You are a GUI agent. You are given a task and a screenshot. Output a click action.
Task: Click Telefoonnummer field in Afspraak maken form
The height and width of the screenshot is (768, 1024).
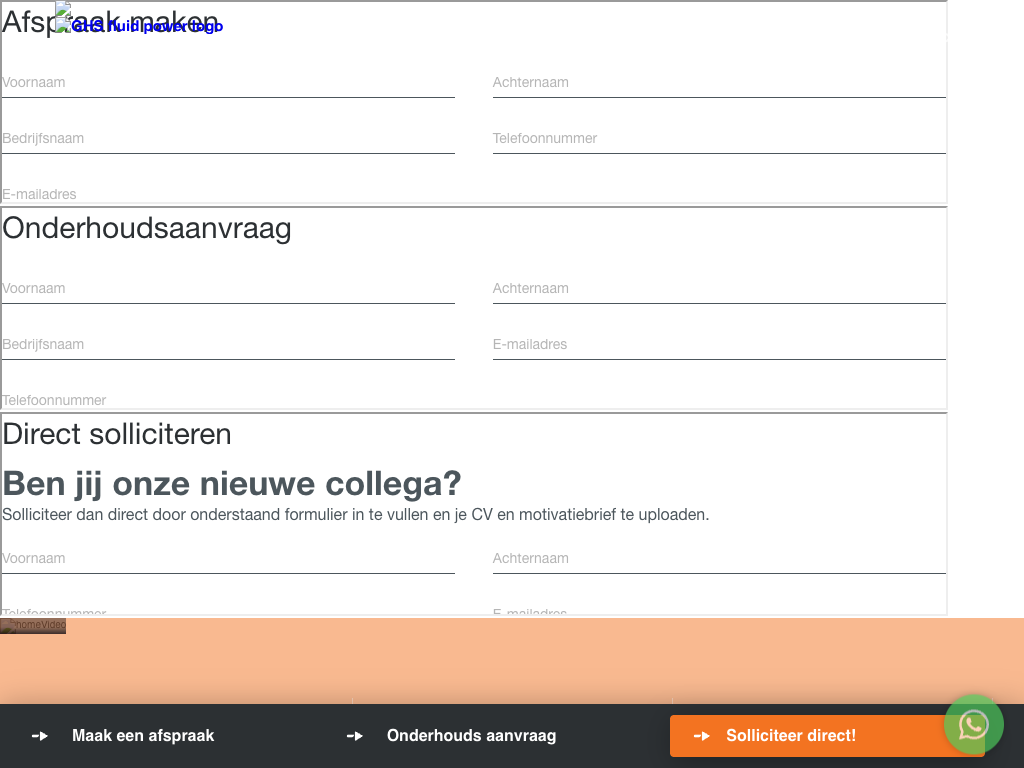[719, 139]
